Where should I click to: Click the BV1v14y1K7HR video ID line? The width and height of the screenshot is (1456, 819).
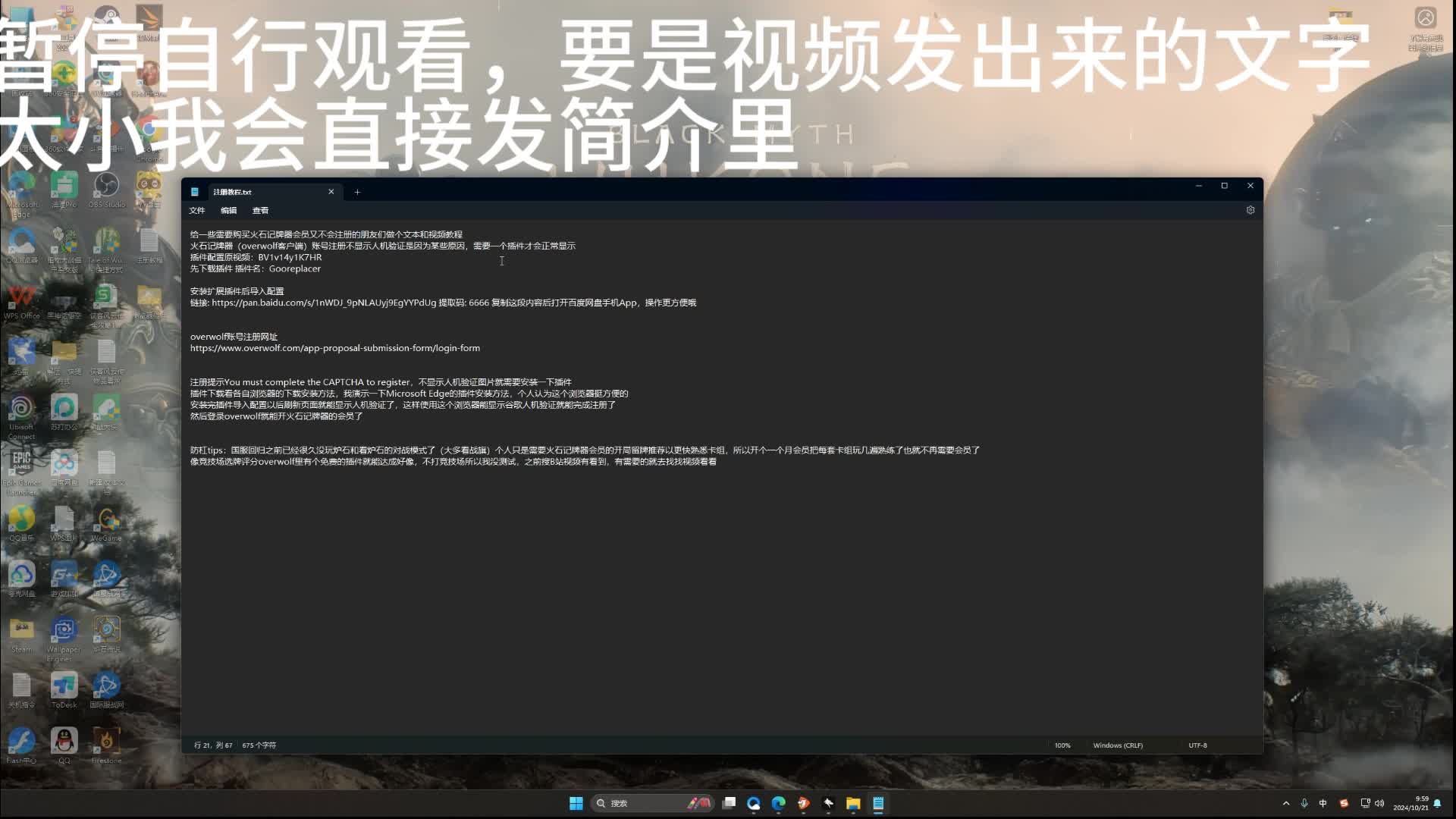tap(256, 257)
